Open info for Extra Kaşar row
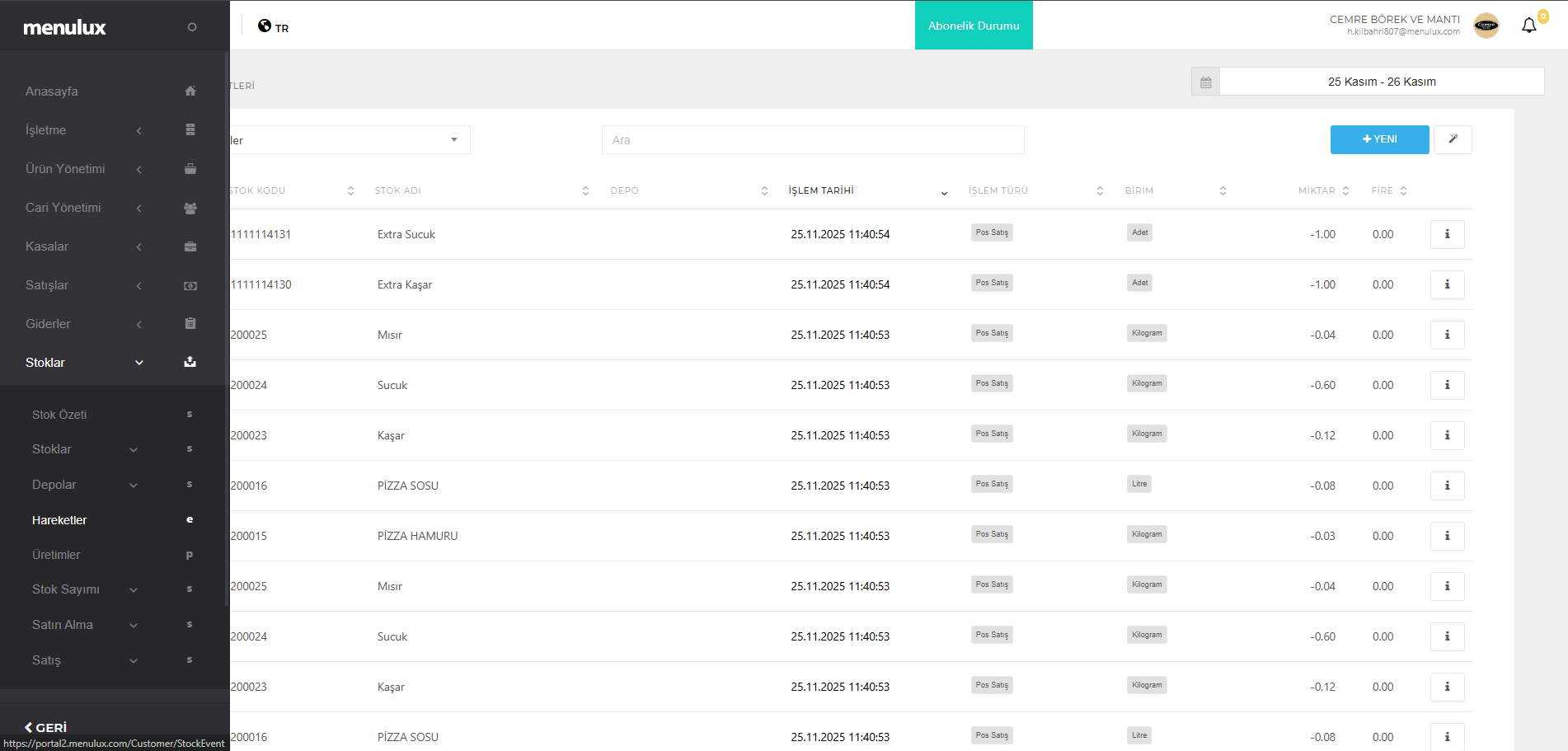 coord(1447,284)
